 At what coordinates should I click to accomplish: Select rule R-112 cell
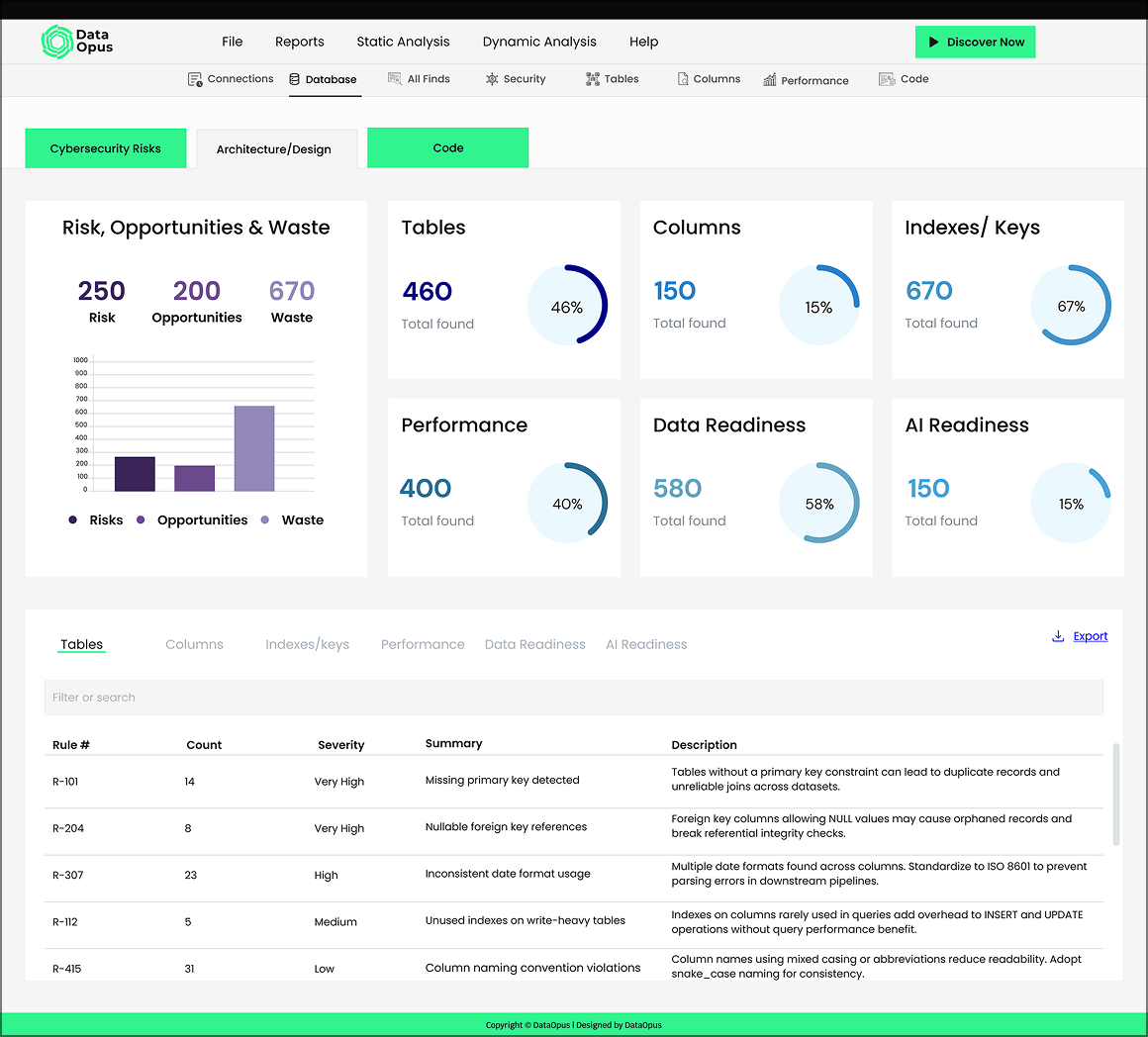[x=65, y=921]
